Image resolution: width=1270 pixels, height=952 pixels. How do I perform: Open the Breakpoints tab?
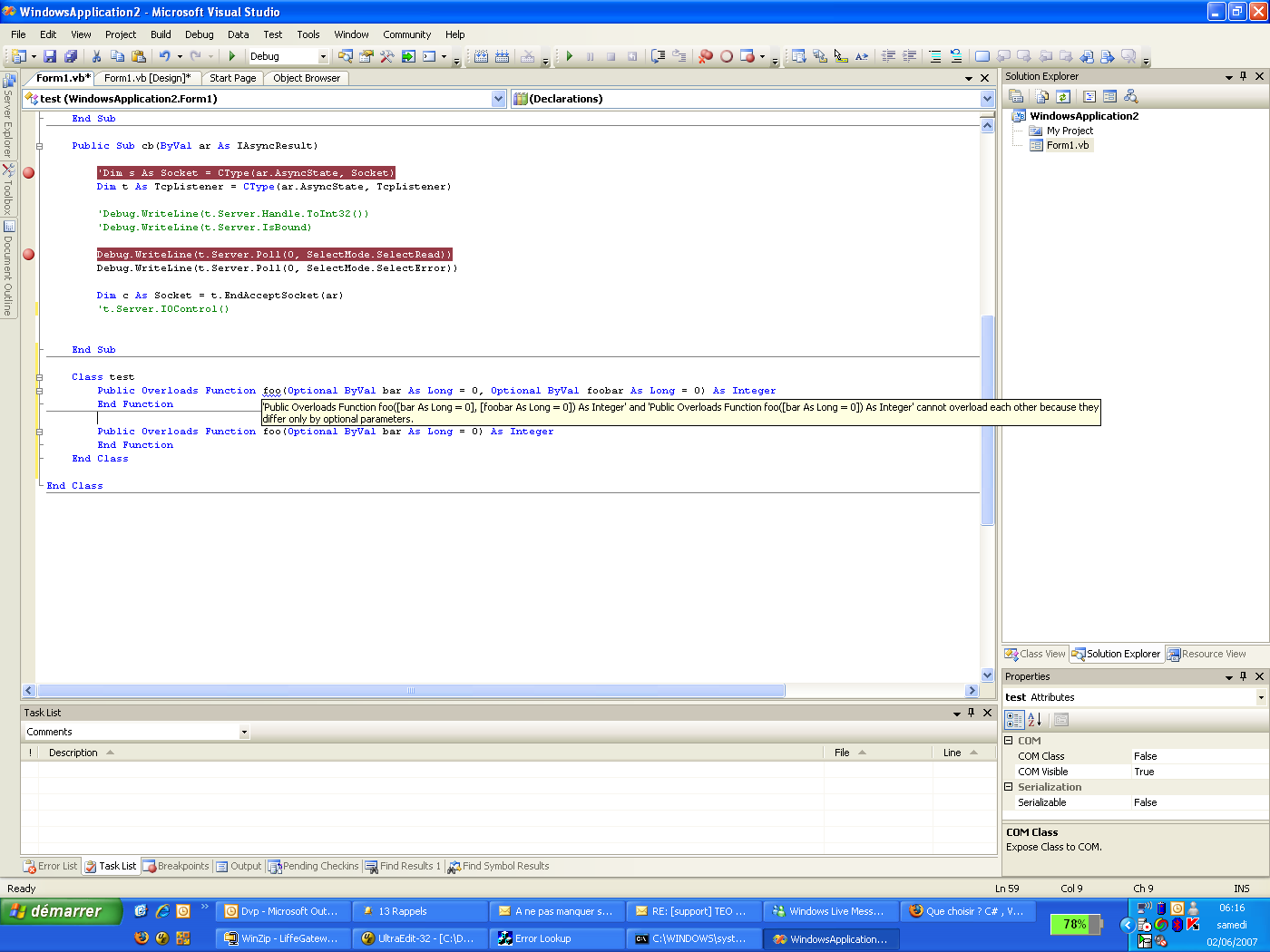(176, 866)
